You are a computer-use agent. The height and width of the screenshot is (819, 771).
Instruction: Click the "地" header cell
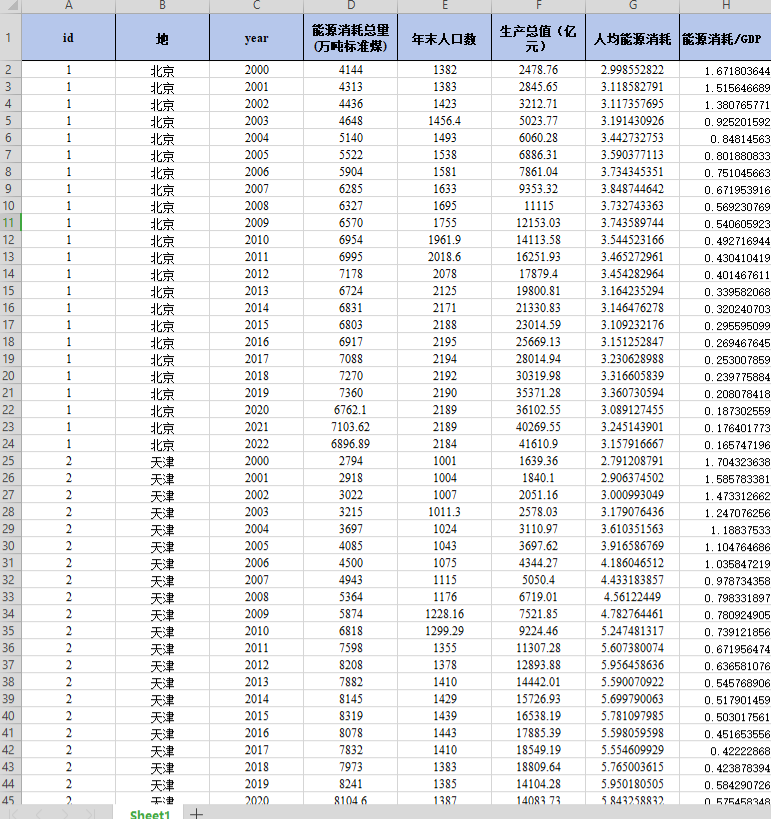pos(162,37)
